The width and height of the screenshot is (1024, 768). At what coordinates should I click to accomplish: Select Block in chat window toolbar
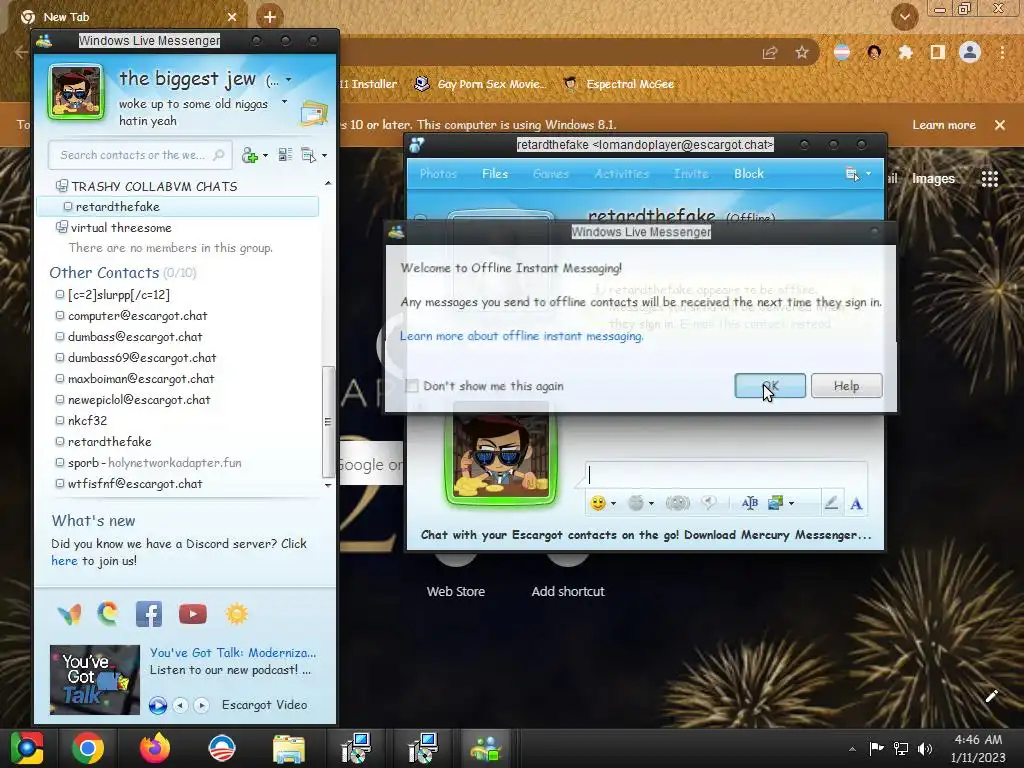[x=748, y=174]
